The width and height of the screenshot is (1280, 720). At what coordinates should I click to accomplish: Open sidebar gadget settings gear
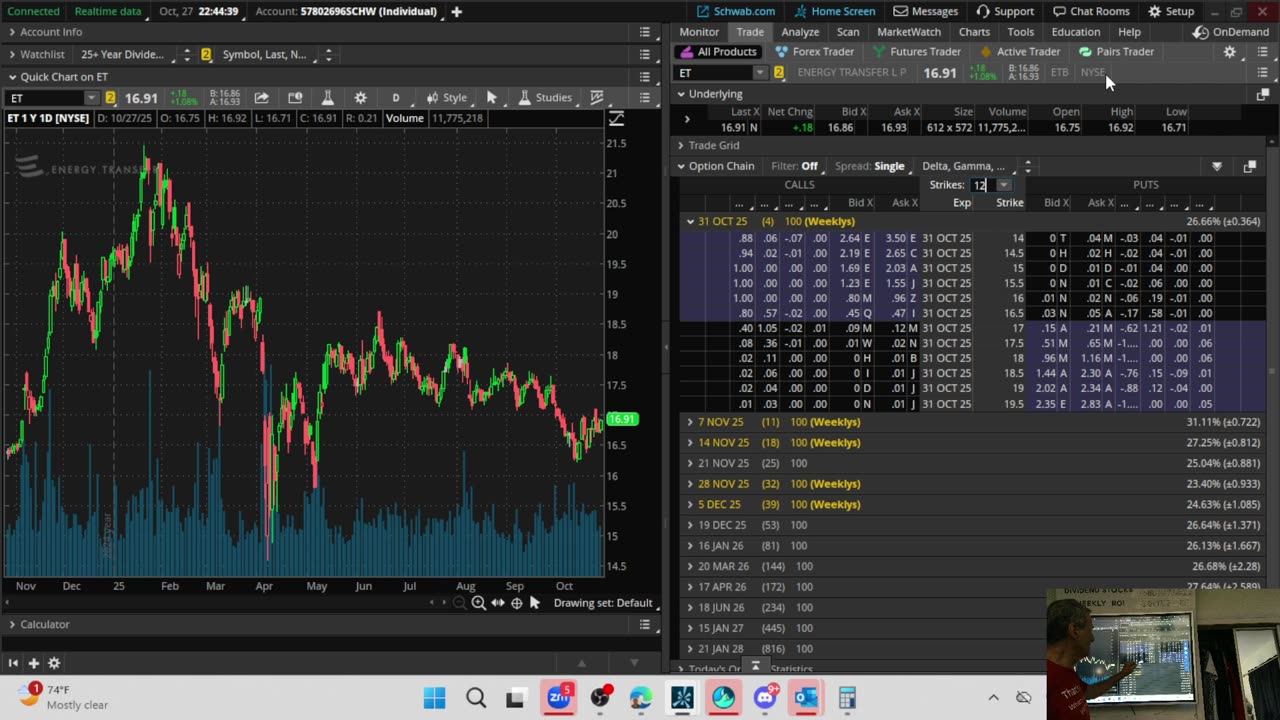[54, 663]
